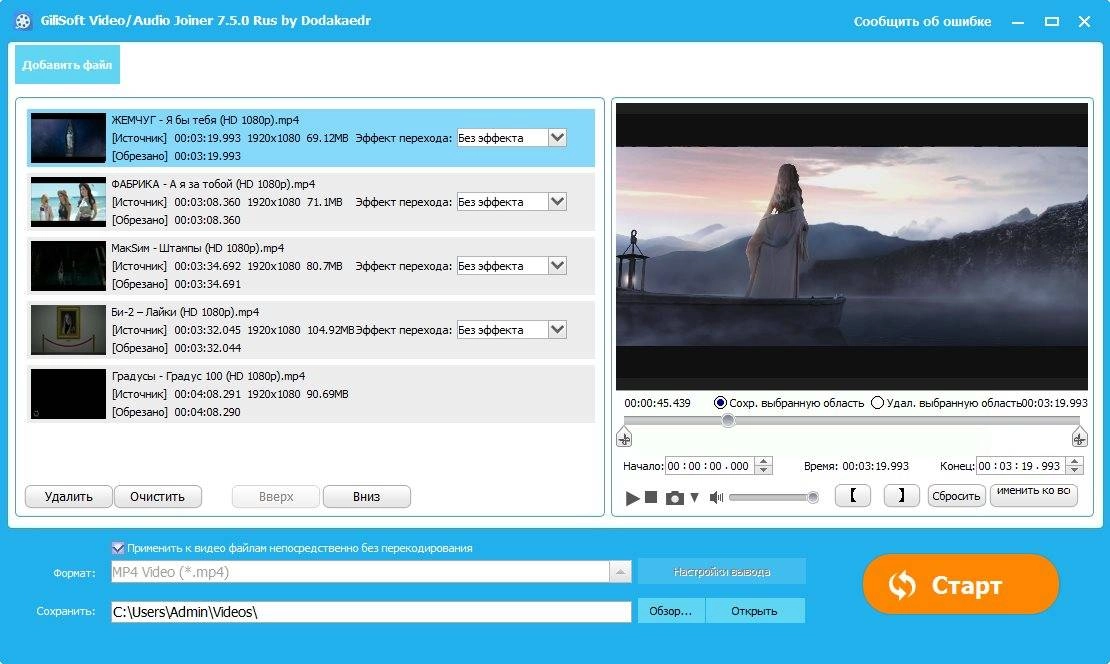Click file name 'Градусы - Градус 100 (HD 1080p).mp4'

click(x=208, y=376)
